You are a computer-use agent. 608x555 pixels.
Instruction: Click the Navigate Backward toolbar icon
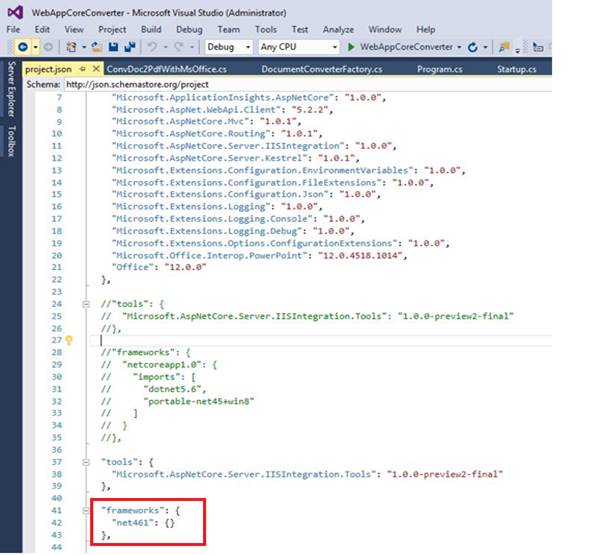coord(23,47)
